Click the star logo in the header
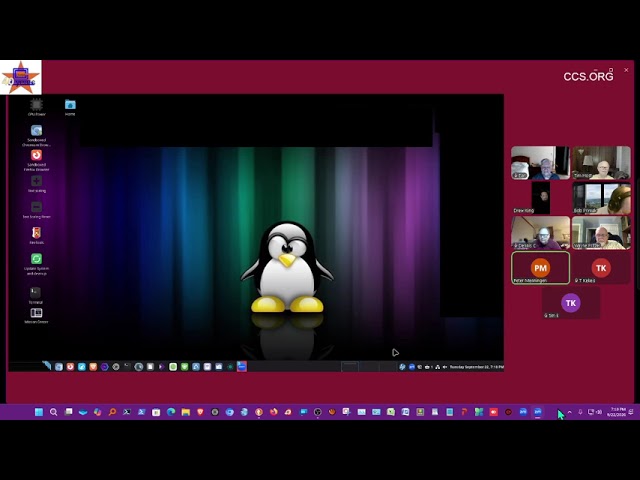This screenshot has width=640, height=480. (20, 77)
